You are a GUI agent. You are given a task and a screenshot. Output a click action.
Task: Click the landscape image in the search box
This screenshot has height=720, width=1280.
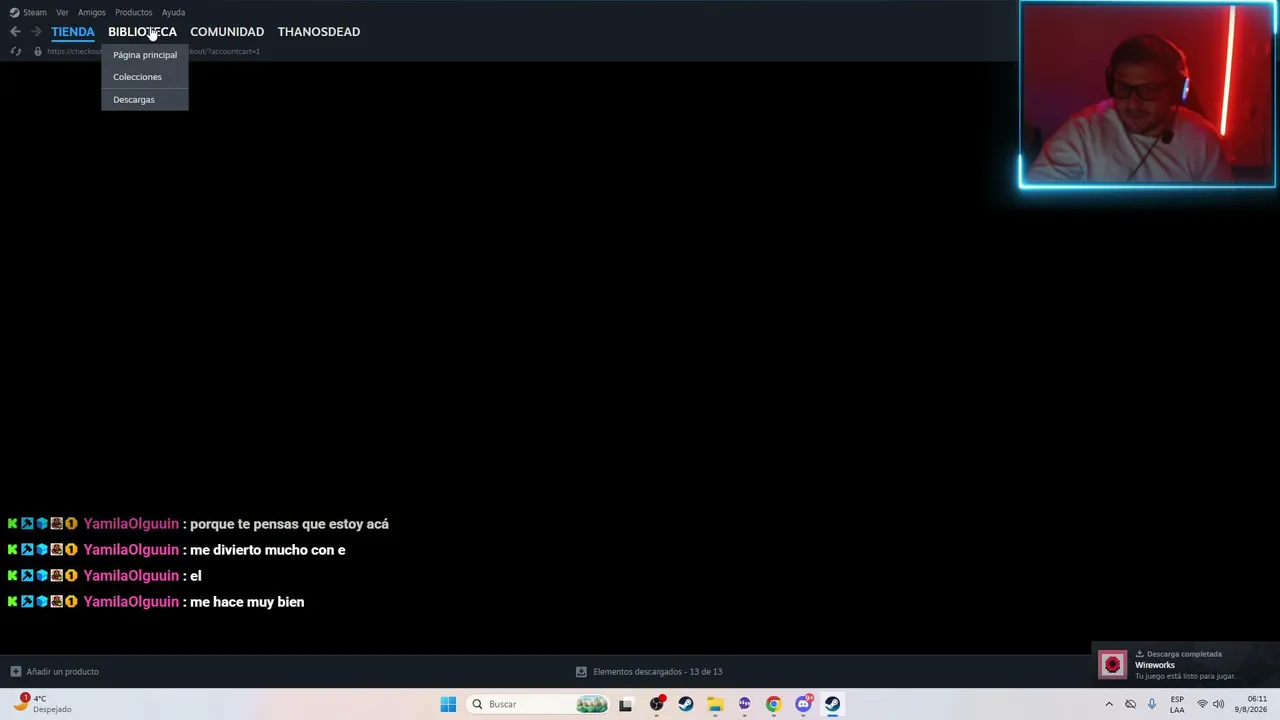coord(591,704)
